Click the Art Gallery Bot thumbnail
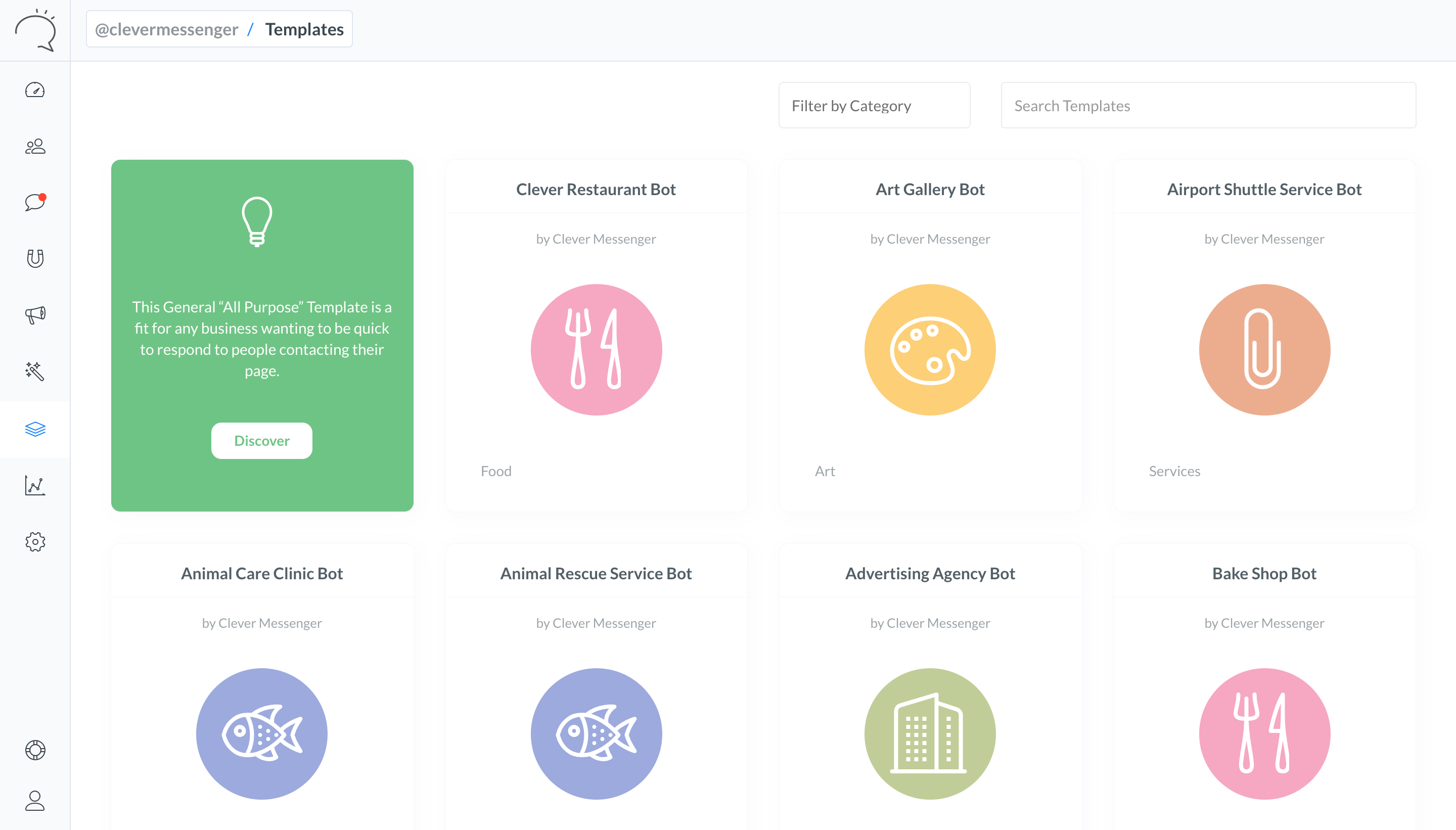 click(x=929, y=349)
